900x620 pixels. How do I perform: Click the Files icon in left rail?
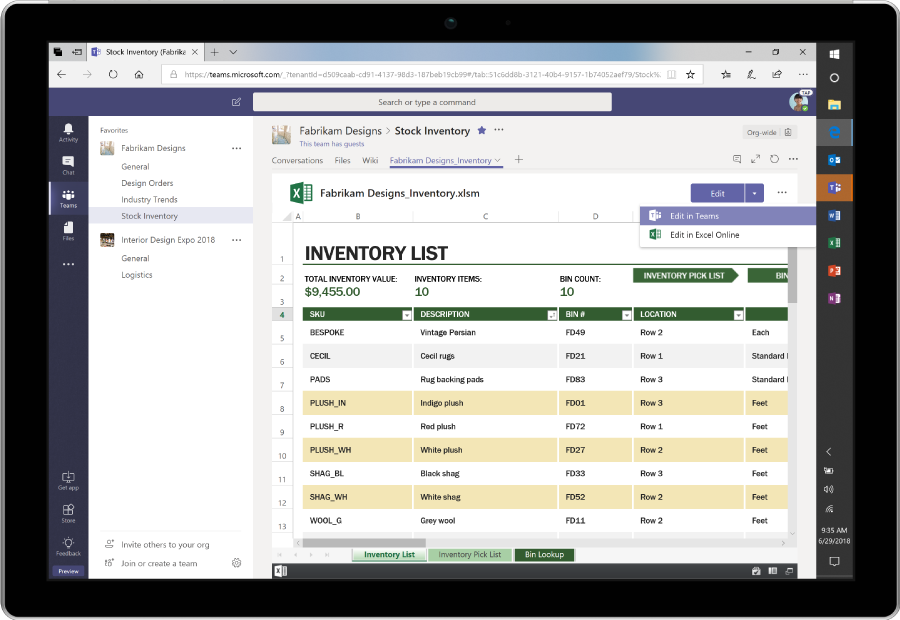pyautogui.click(x=68, y=230)
